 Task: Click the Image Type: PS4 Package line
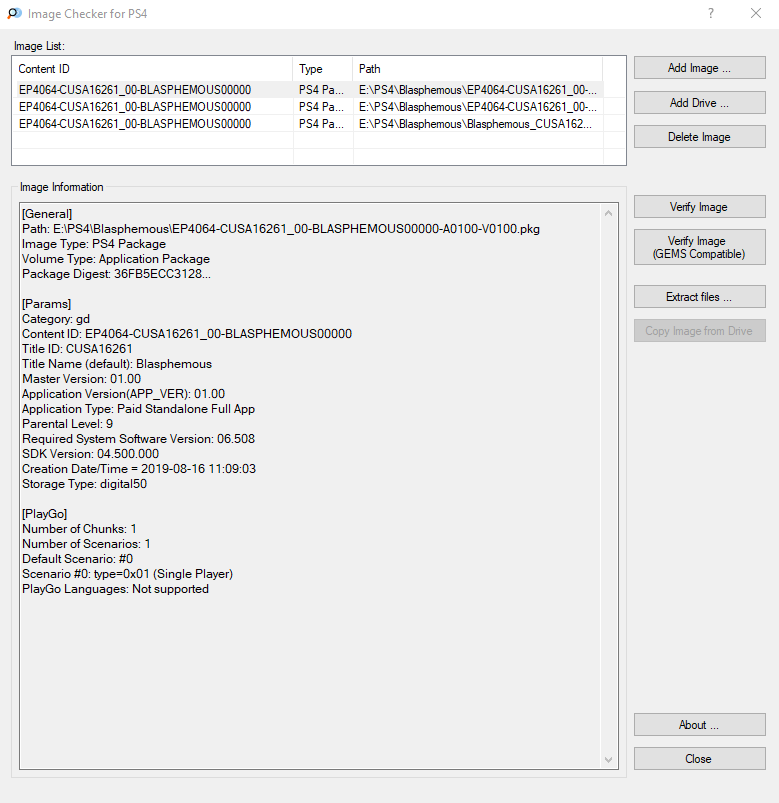(94, 244)
